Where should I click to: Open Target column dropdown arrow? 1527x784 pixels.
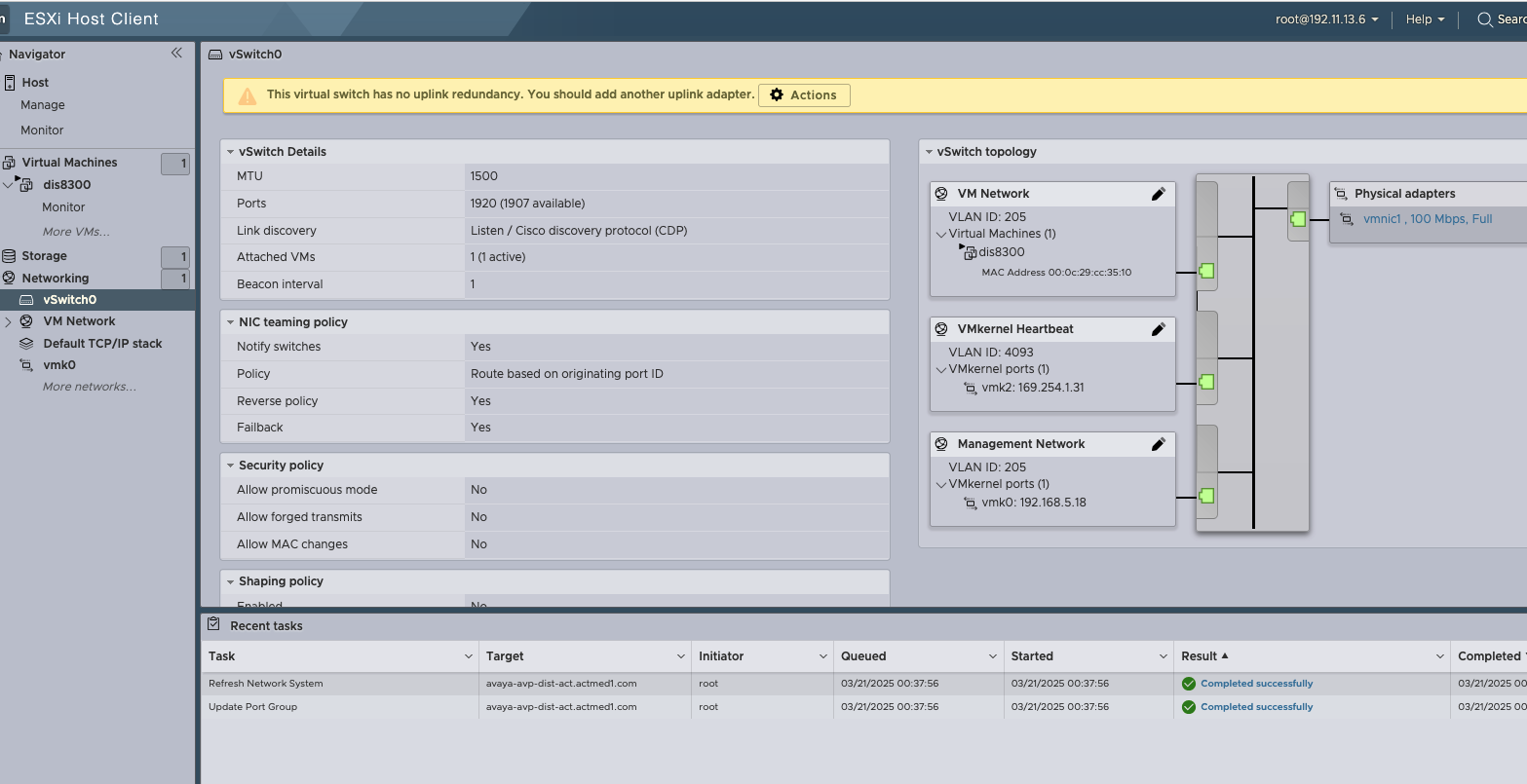[x=680, y=656]
